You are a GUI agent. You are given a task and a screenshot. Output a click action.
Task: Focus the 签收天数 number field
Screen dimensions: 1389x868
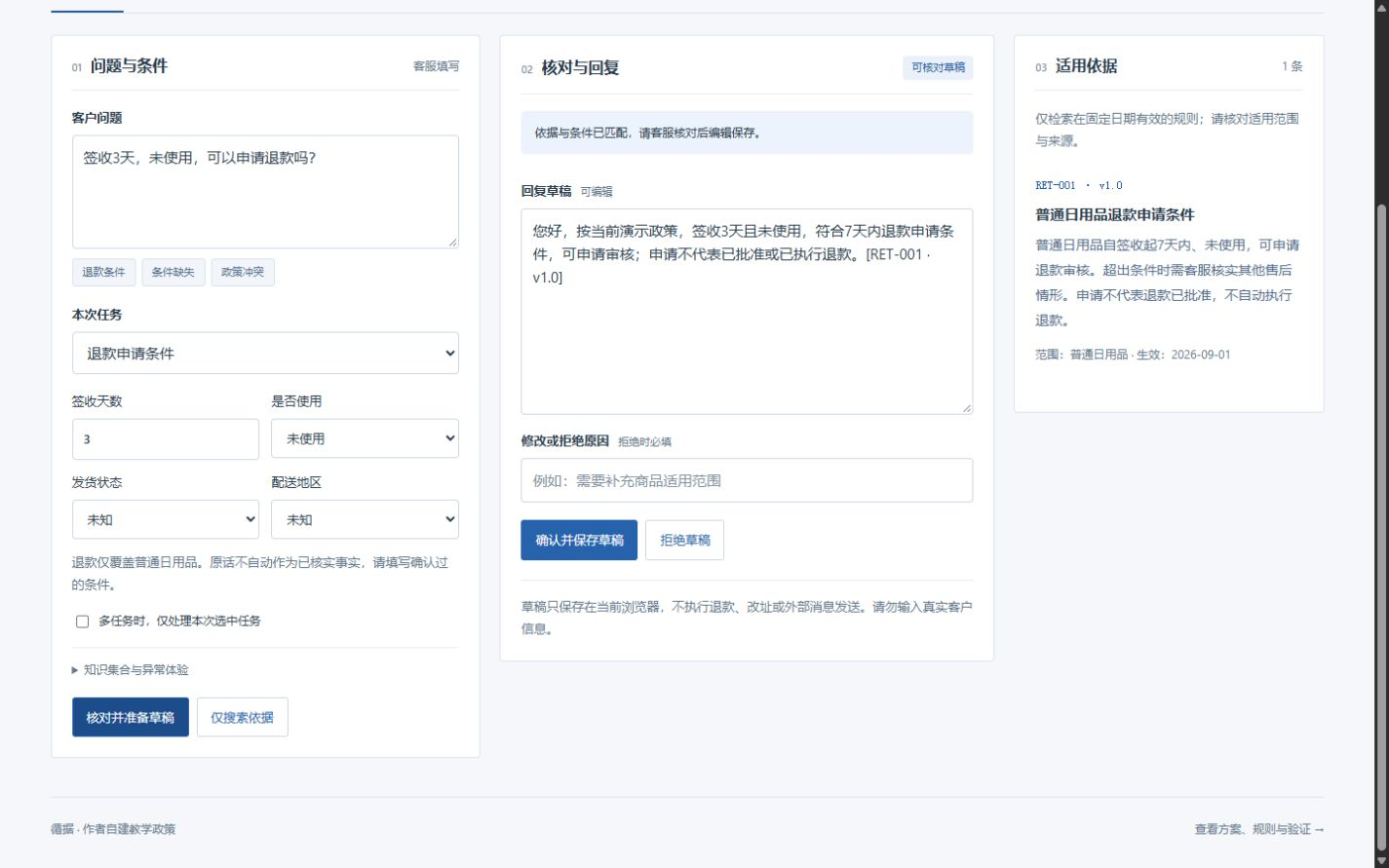[x=166, y=439]
